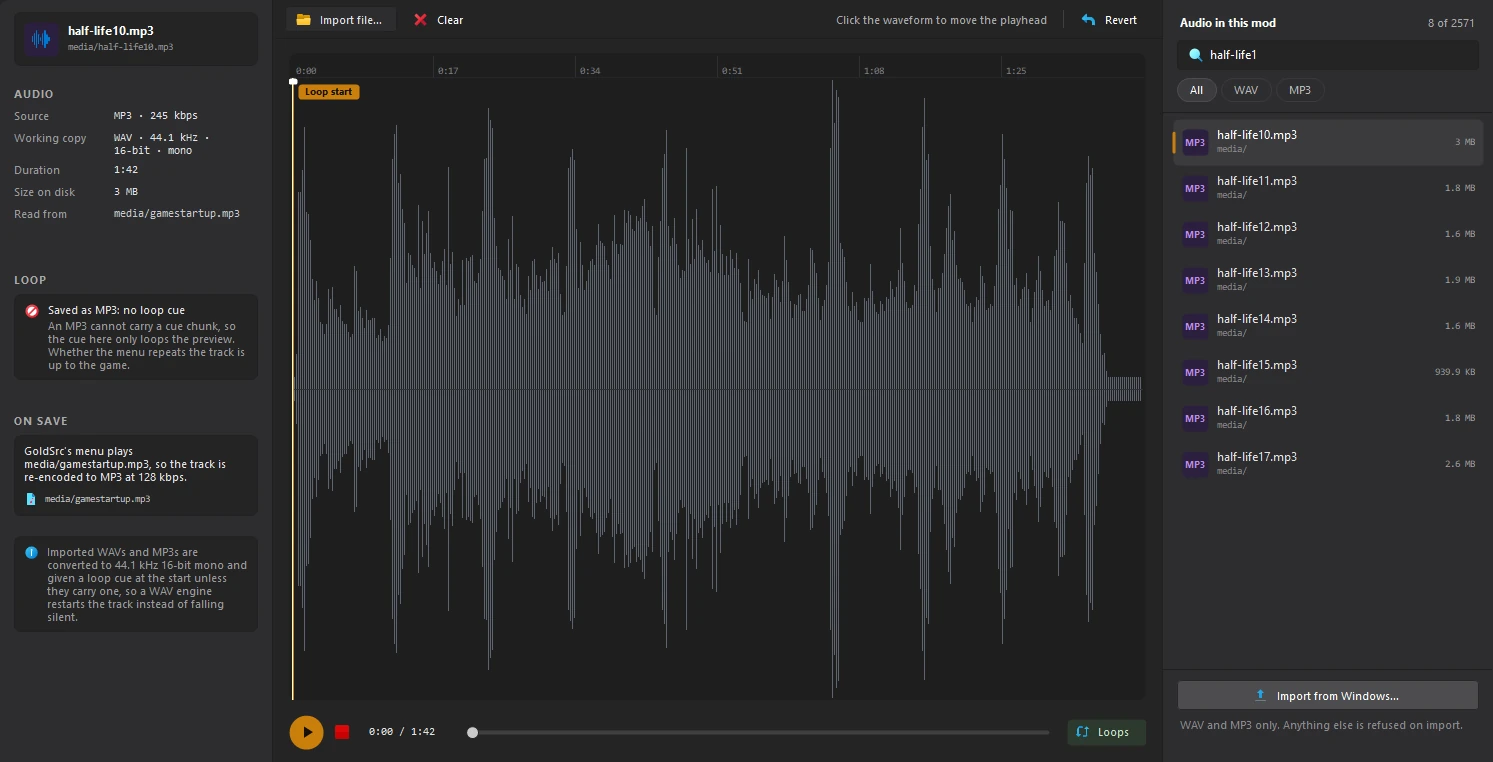The width and height of the screenshot is (1493, 762).
Task: Click the 'MP3 · 245 kbps' source value
Action: tap(156, 116)
